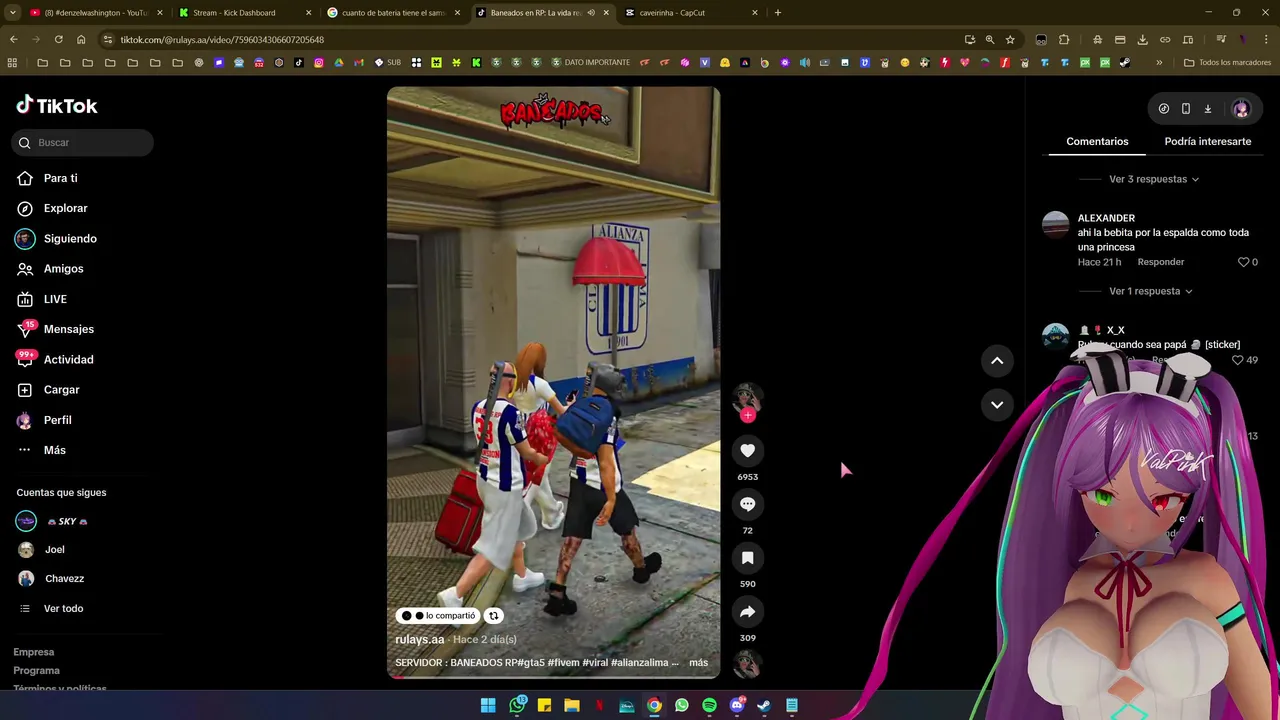Image resolution: width=1280 pixels, height=720 pixels.
Task: Open Mensajes inbox
Action: (68, 329)
